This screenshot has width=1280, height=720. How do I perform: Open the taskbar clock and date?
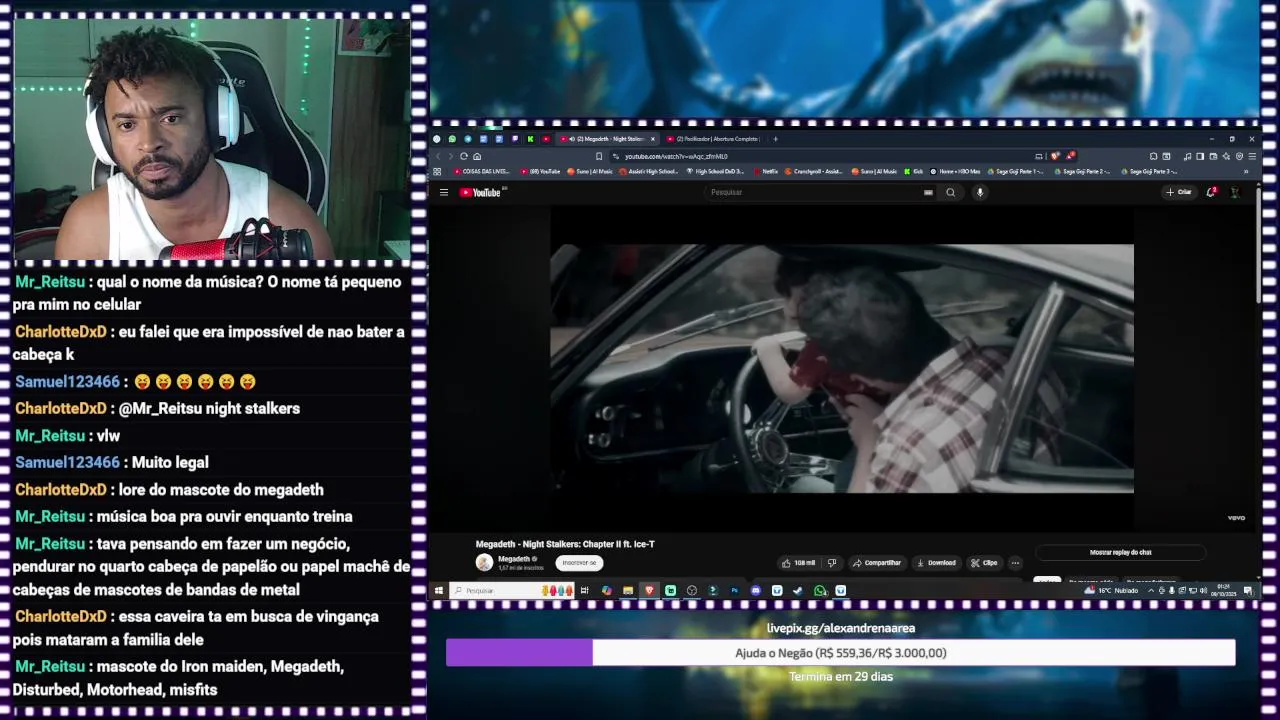pyautogui.click(x=1224, y=590)
